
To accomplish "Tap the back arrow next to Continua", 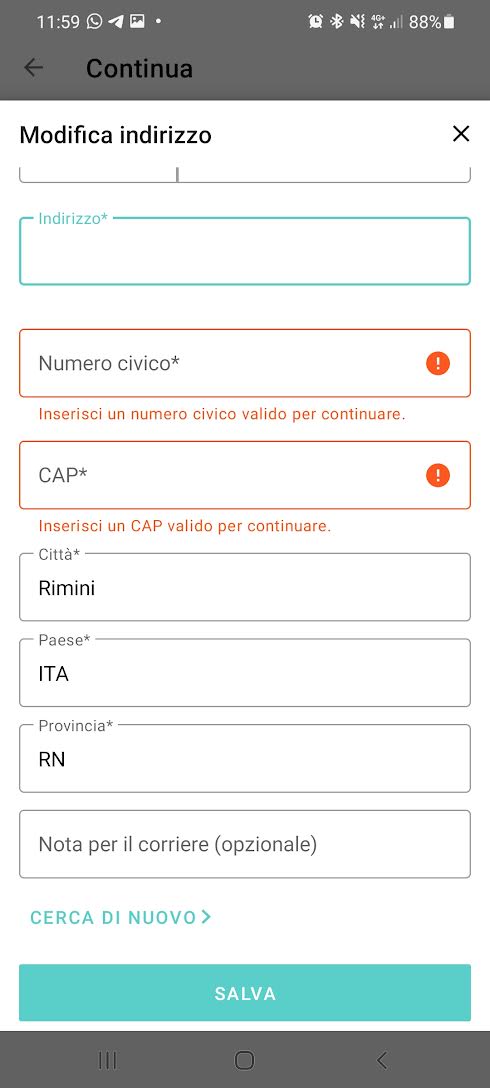I will pyautogui.click(x=33, y=68).
